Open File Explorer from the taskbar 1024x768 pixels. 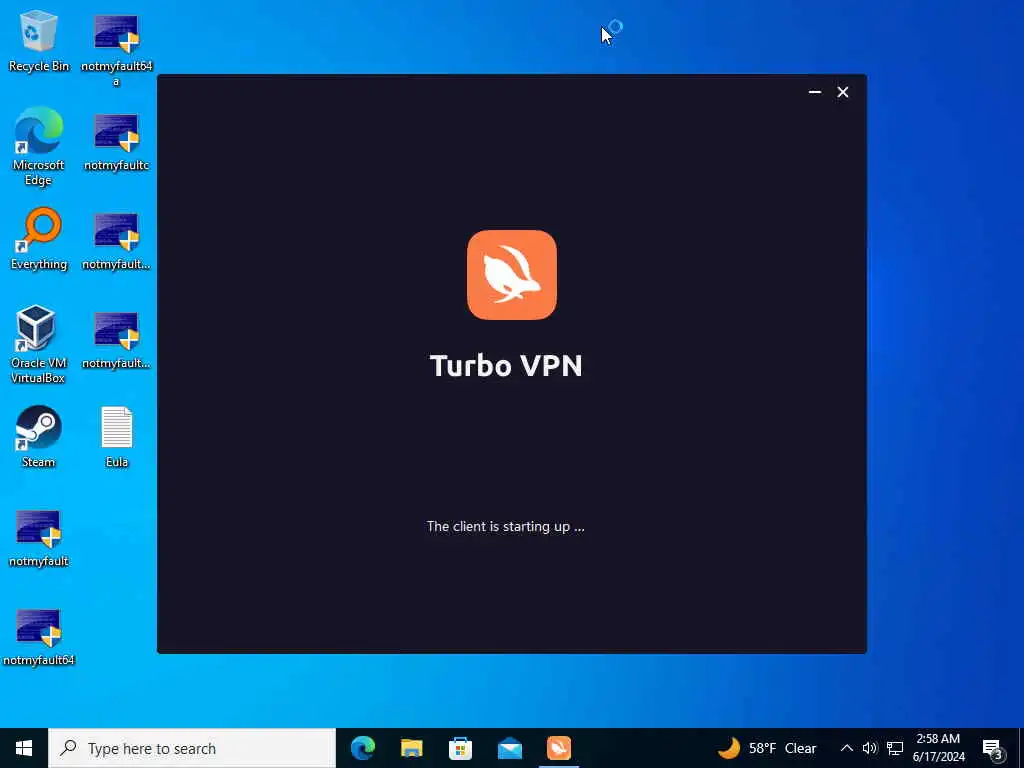point(411,748)
